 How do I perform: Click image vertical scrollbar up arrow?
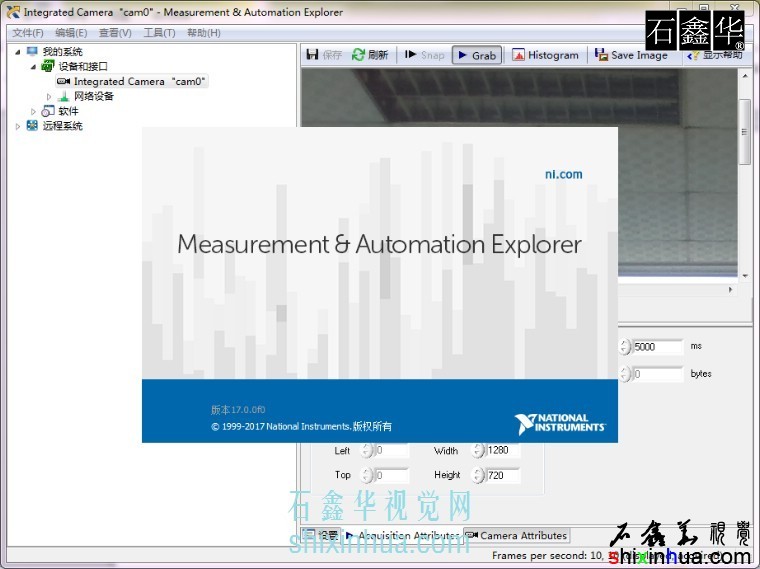745,76
